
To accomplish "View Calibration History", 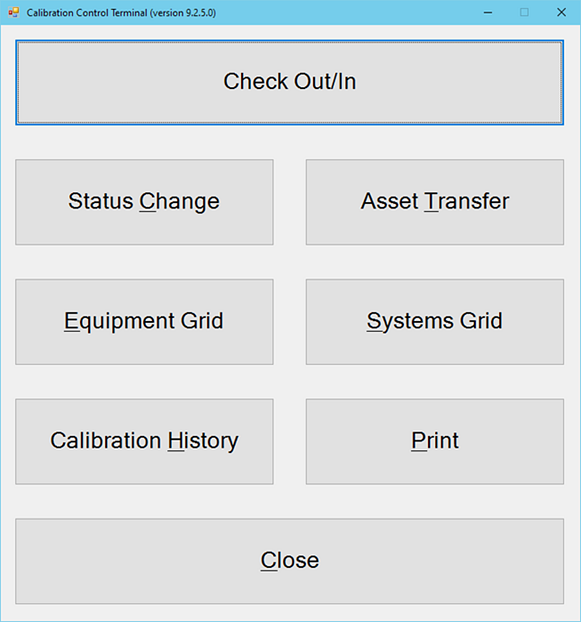I will click(x=144, y=442).
